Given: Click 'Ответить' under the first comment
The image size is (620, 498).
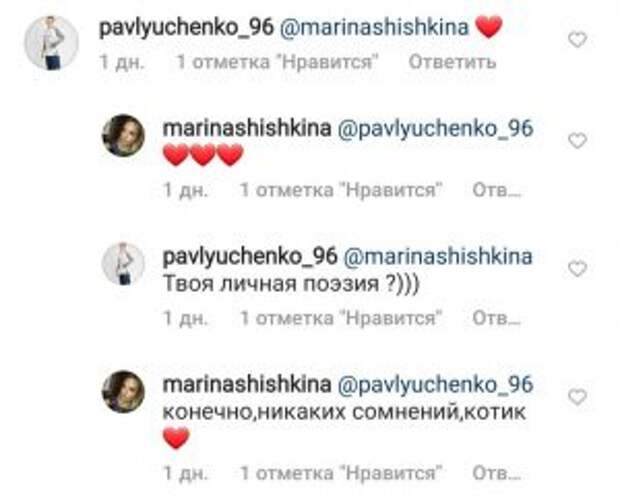Looking at the screenshot, I should point(452,62).
